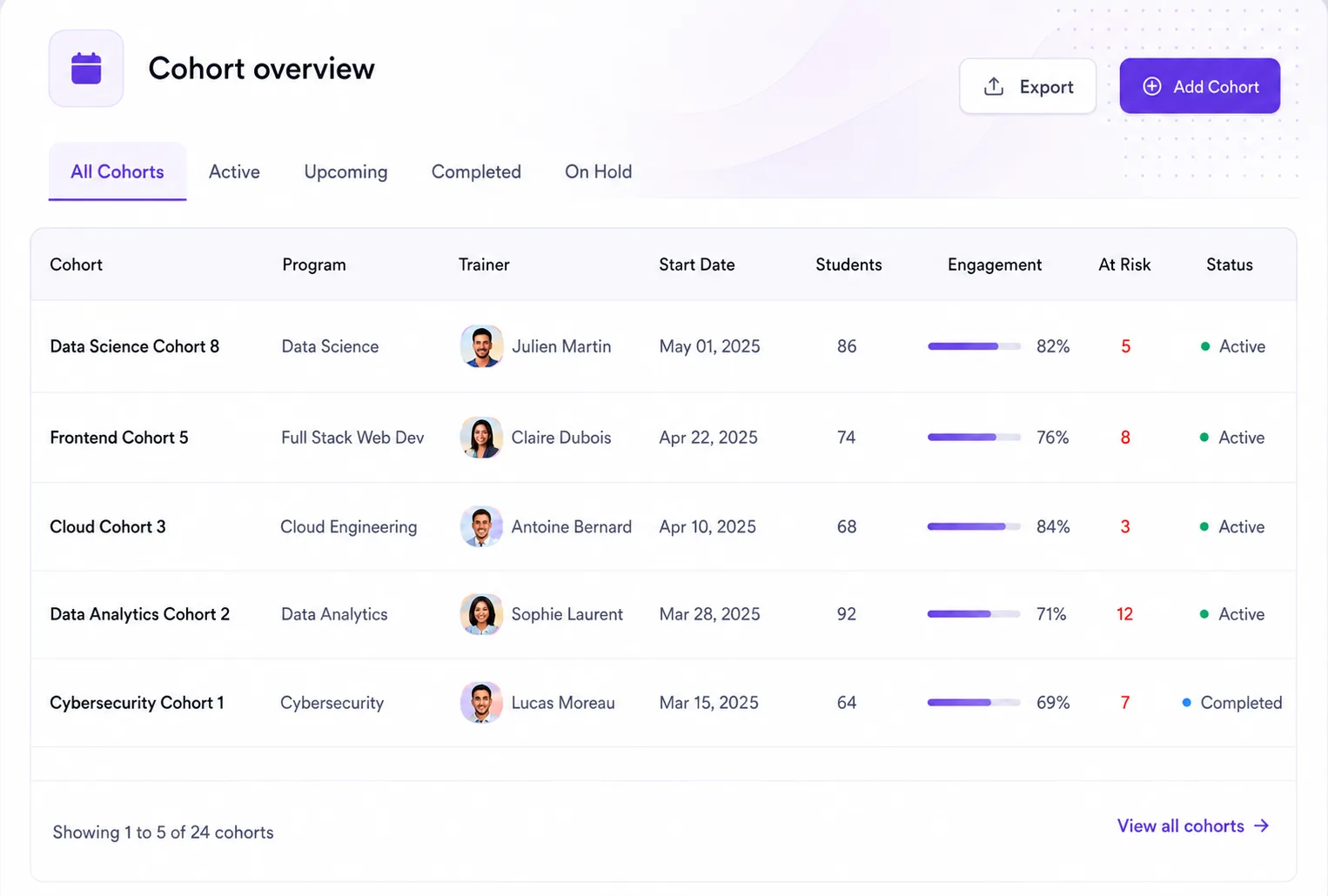Sort by the Engagement column header
1328x896 pixels.
[x=994, y=264]
